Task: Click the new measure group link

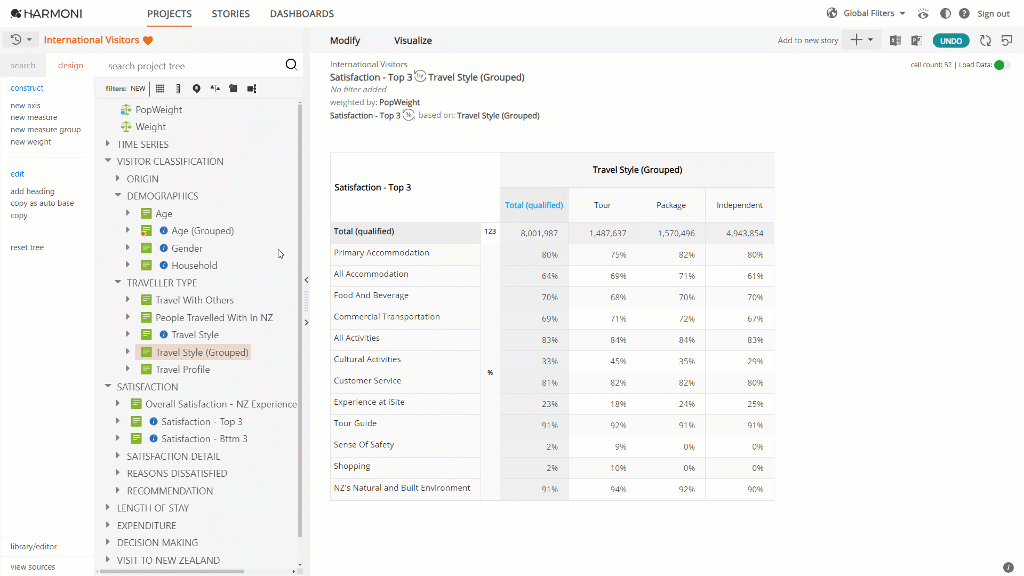Action: pyautogui.click(x=45, y=129)
